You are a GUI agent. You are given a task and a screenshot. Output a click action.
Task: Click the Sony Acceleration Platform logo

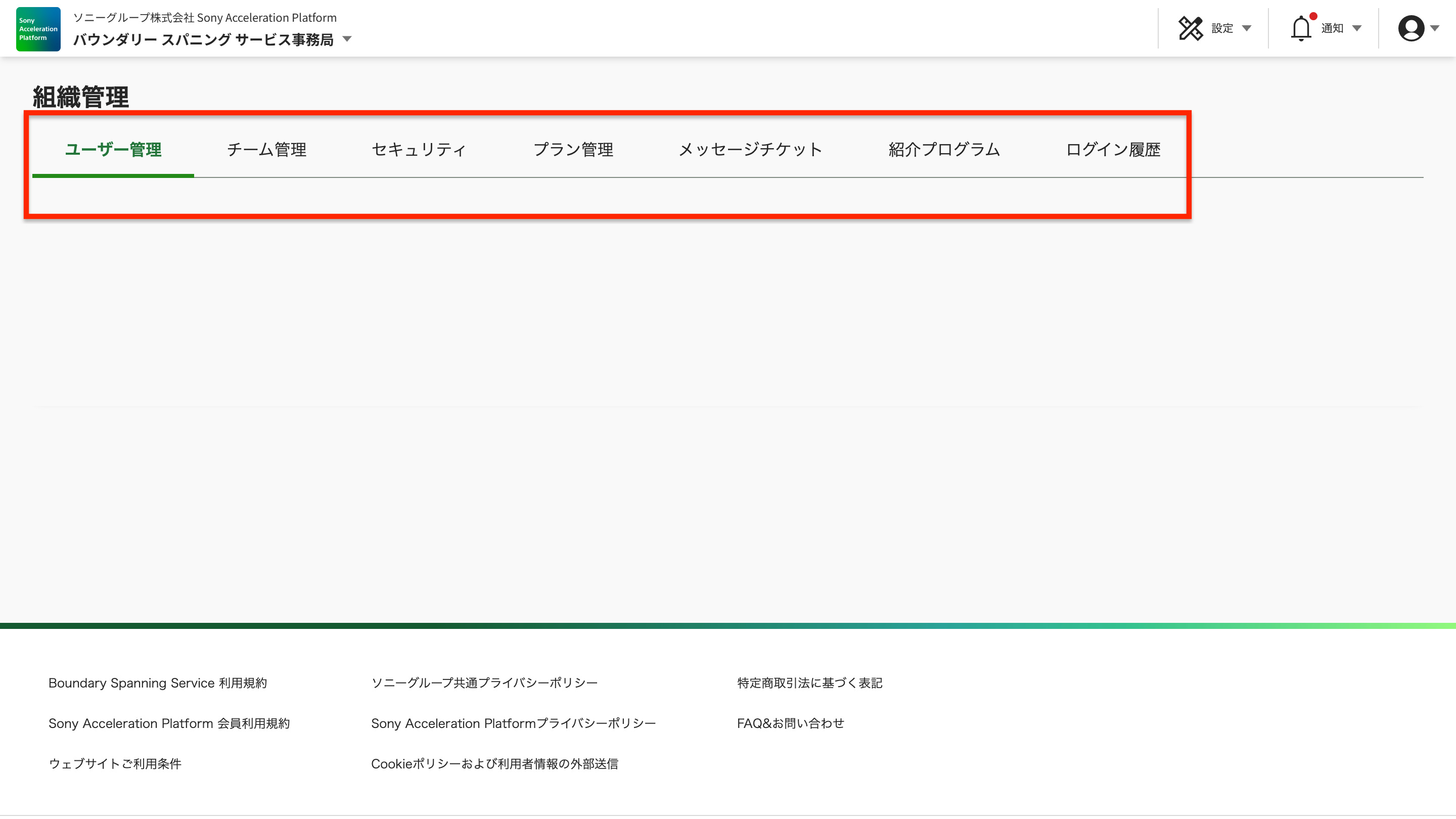click(x=37, y=29)
